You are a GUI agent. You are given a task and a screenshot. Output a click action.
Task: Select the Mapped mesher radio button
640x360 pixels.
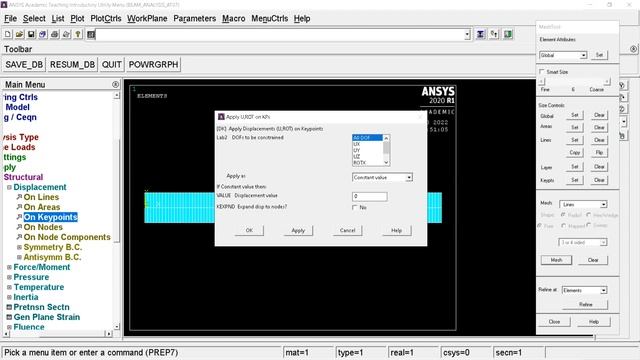point(564,225)
